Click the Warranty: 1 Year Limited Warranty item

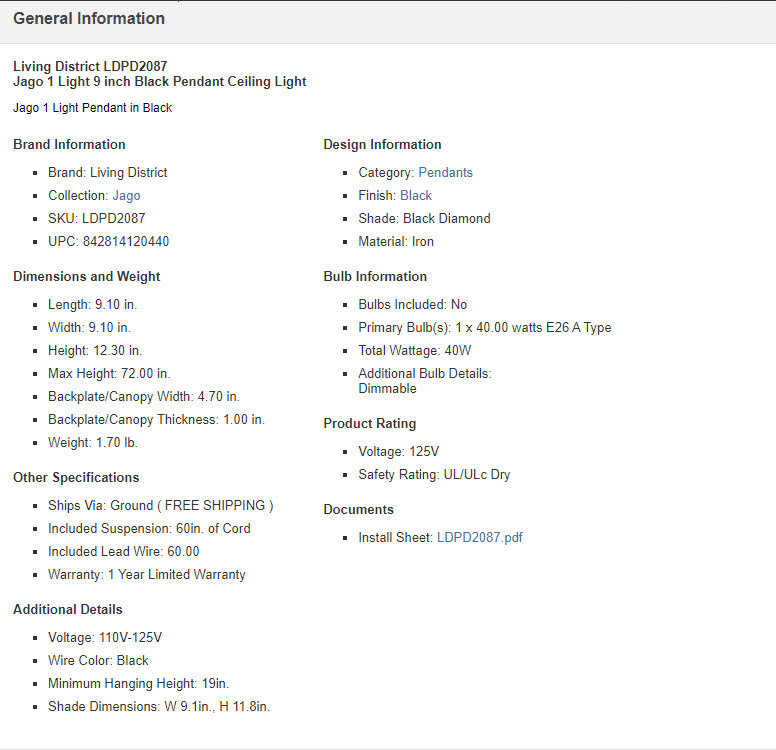(146, 575)
